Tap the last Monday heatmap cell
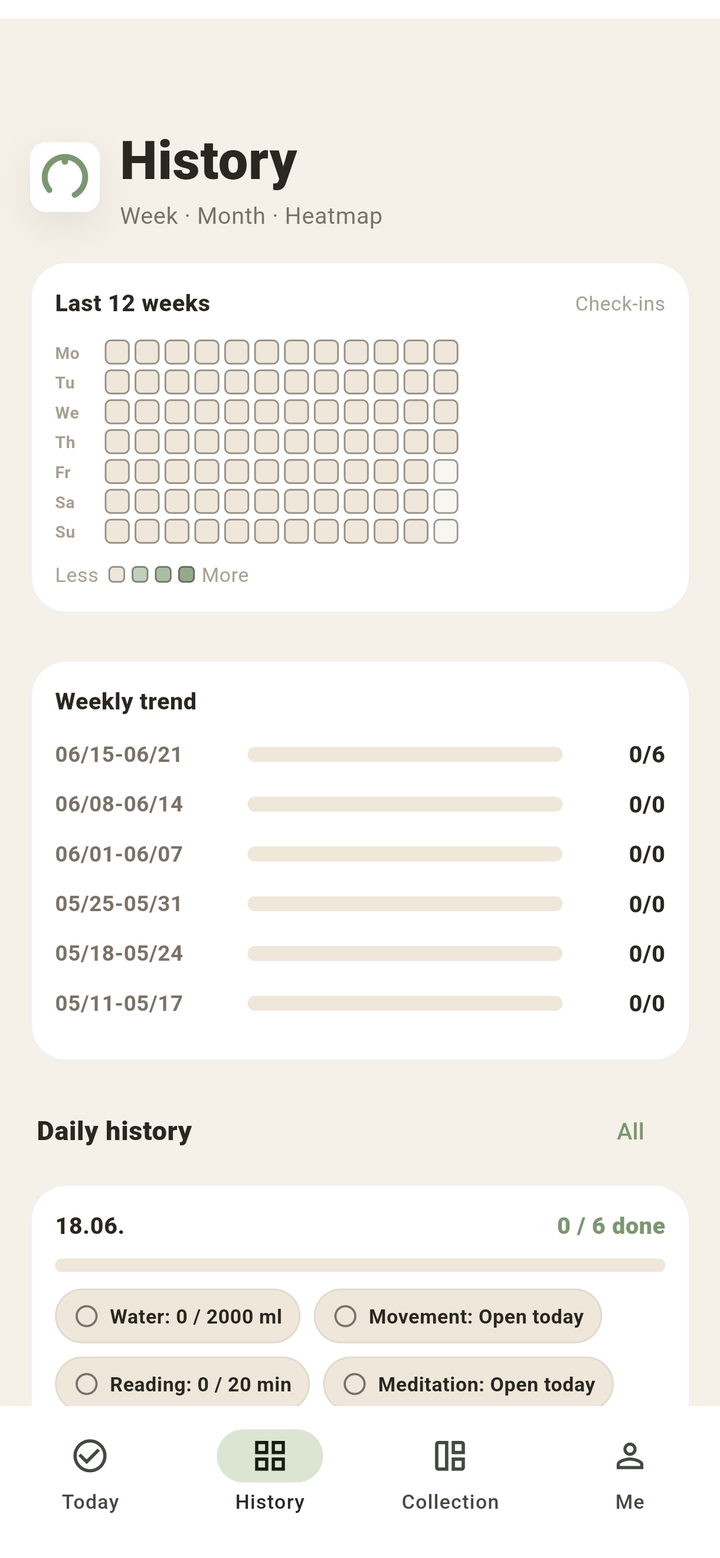Viewport: 720px width, 1558px height. pyautogui.click(x=446, y=352)
